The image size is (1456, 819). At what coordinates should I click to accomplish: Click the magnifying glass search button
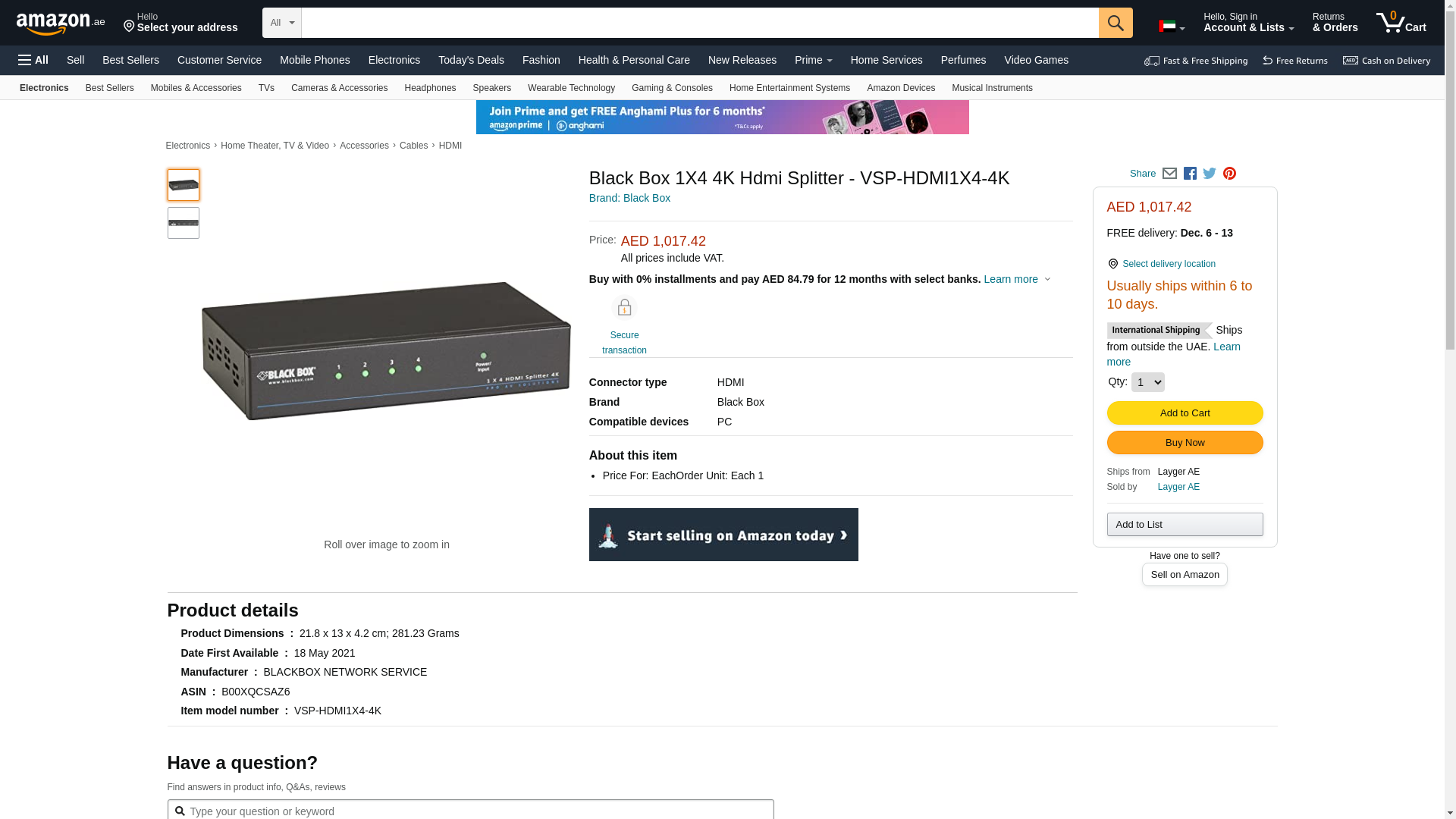(x=1115, y=23)
